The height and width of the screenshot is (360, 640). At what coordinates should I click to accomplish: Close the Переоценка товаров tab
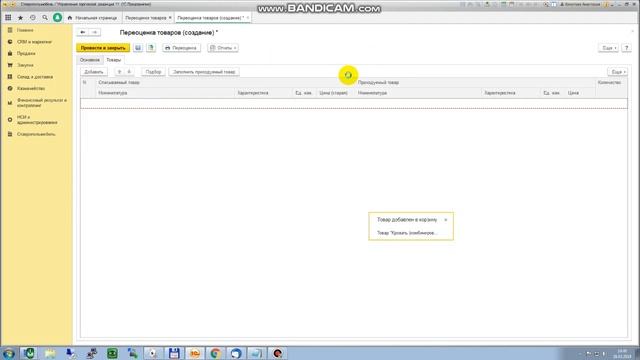coord(170,18)
